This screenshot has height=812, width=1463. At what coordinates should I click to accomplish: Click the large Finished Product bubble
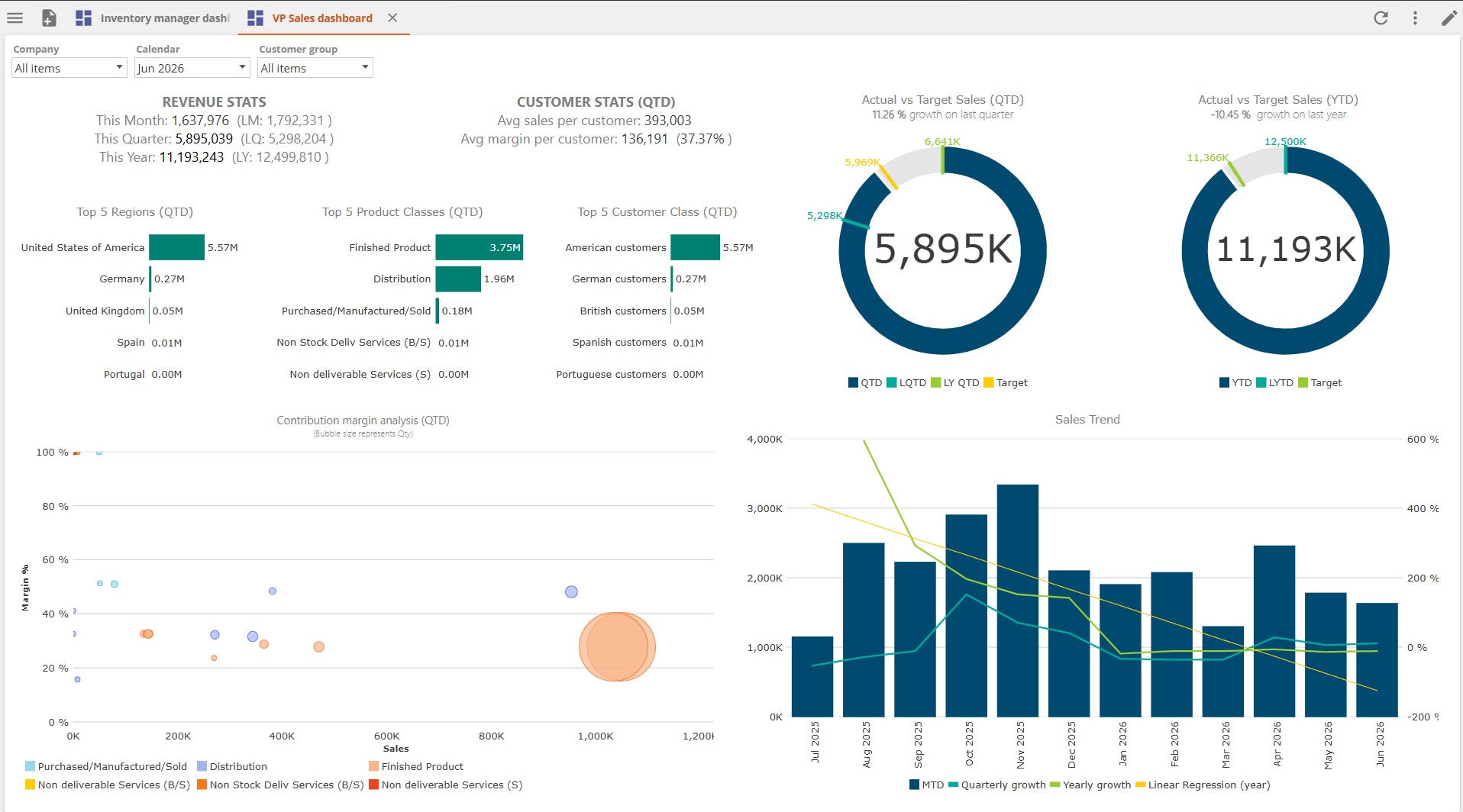[x=617, y=646]
